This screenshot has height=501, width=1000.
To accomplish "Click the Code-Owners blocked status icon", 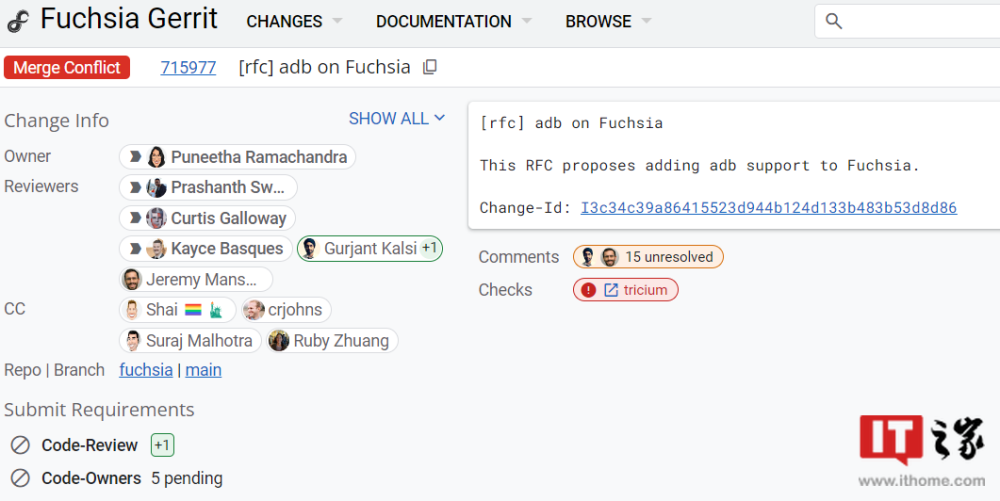I will click(20, 478).
